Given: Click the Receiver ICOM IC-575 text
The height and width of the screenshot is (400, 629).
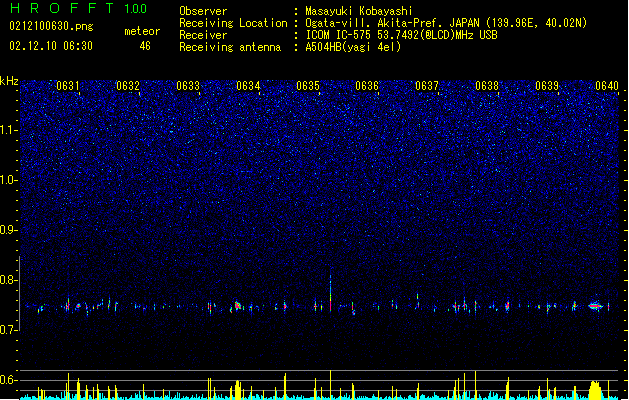Looking at the screenshot, I should coord(402,35).
